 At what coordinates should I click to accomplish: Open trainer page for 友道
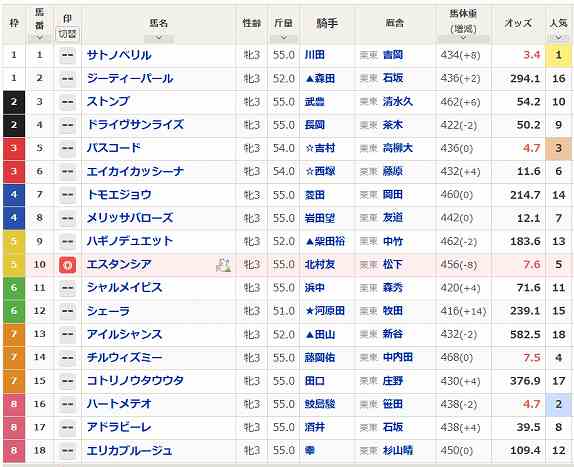click(392, 218)
